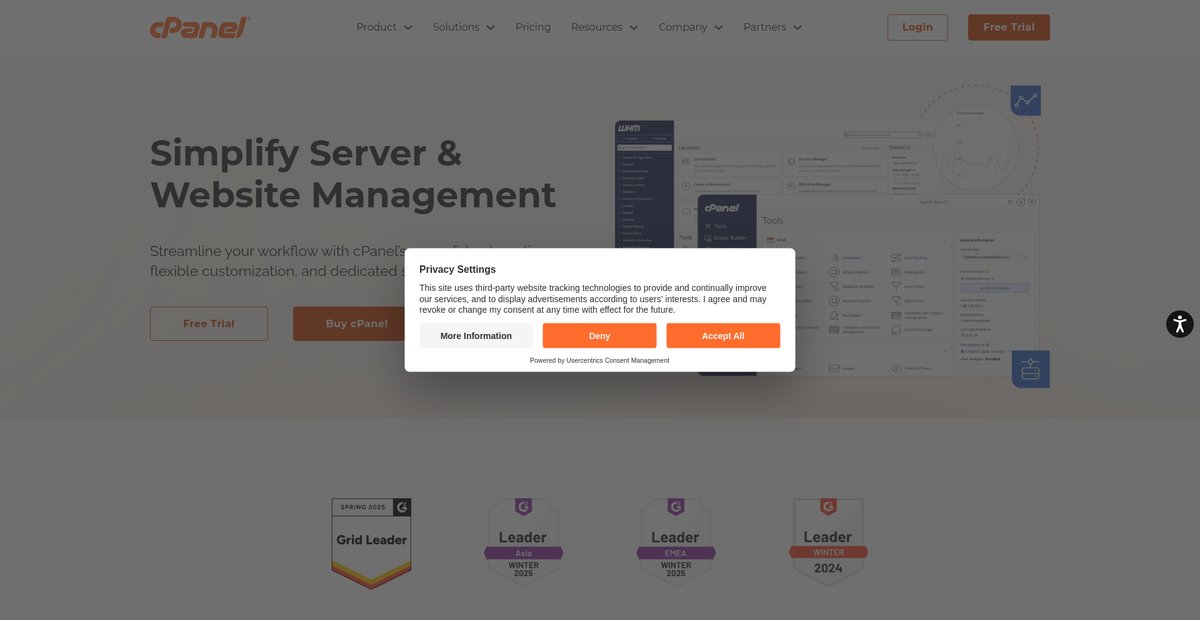
Task: Expand the Partners dropdown chevron
Action: pos(797,27)
